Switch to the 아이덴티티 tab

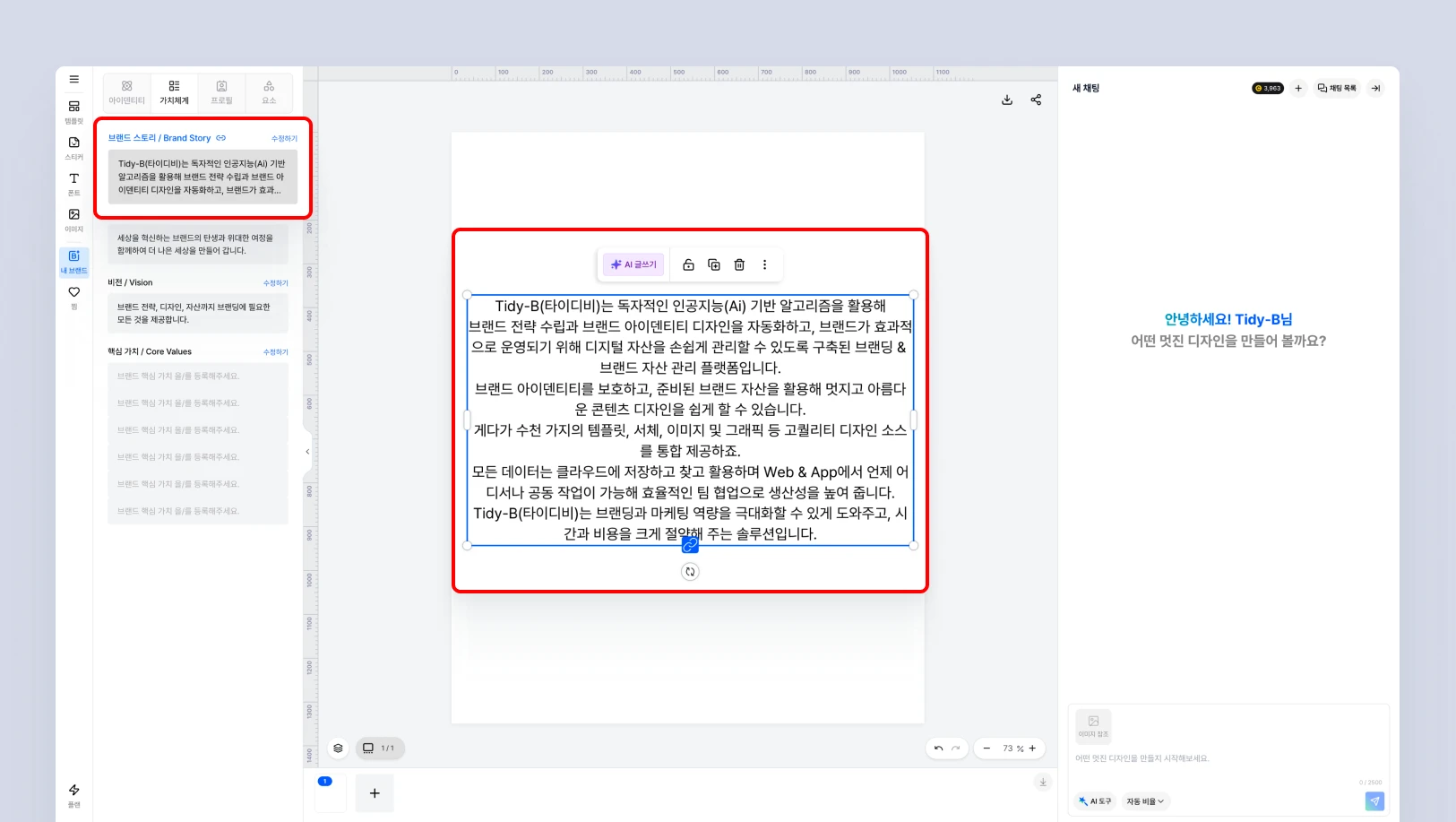(x=127, y=92)
